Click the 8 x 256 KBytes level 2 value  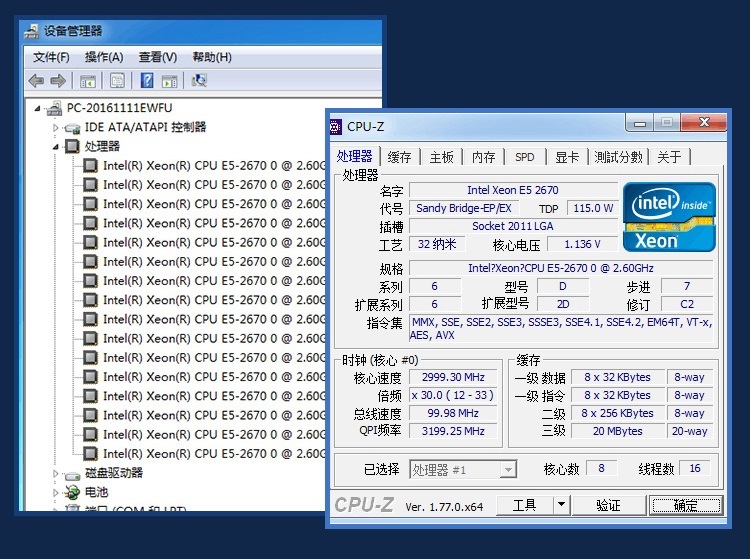618,413
